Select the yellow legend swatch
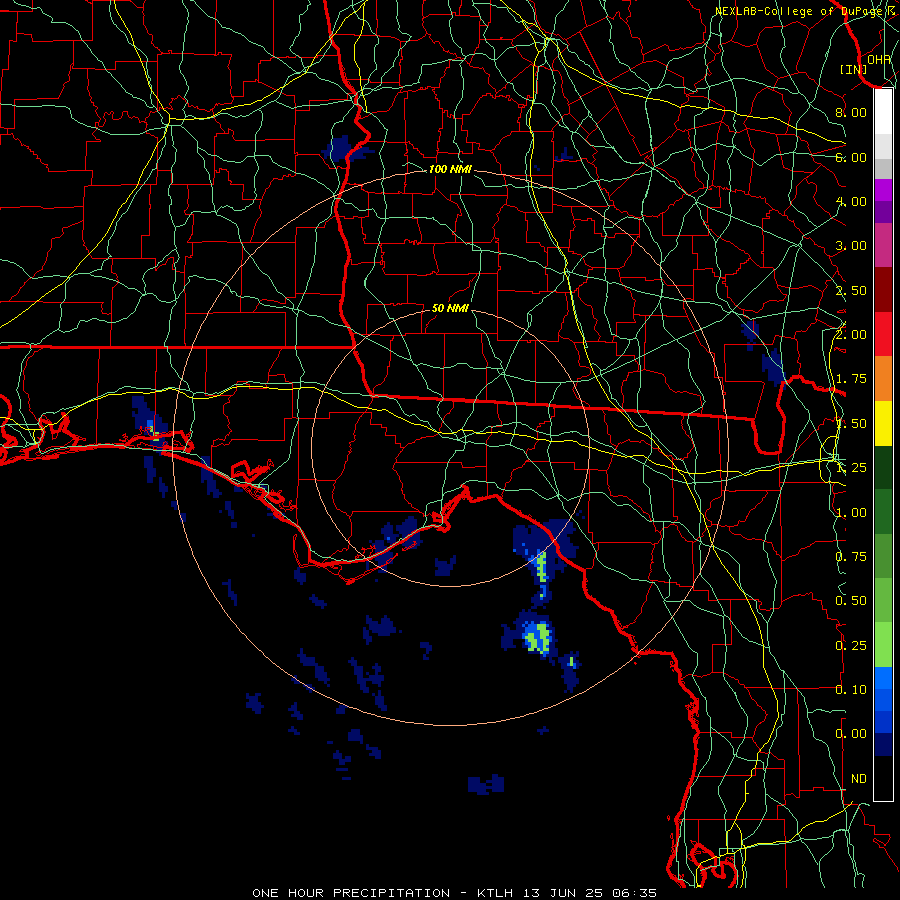The width and height of the screenshot is (900, 900). (883, 423)
